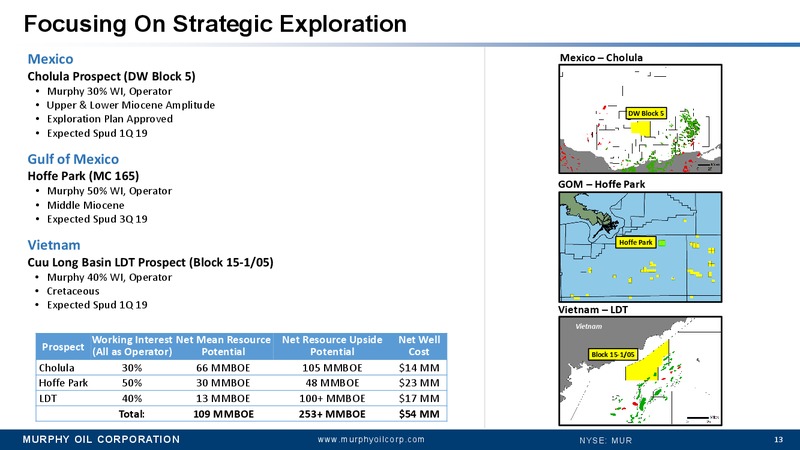Click MURPHY OIL CORPORATION footer text
800x450 pixels.
[101, 439]
